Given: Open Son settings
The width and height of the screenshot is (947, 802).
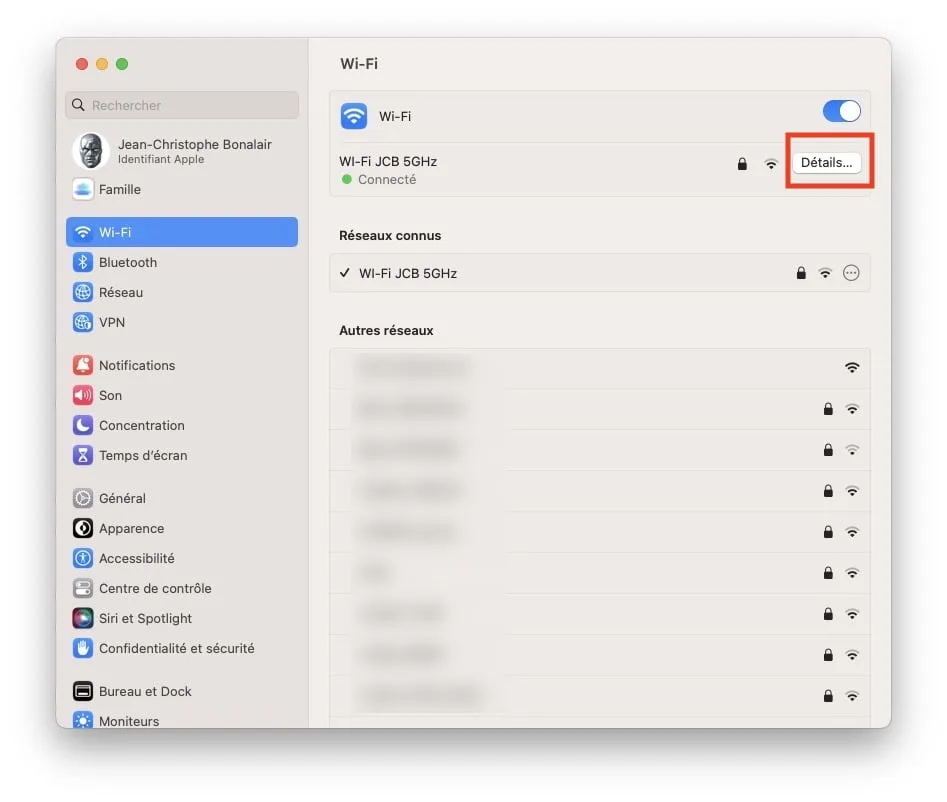Looking at the screenshot, I should [182, 395].
